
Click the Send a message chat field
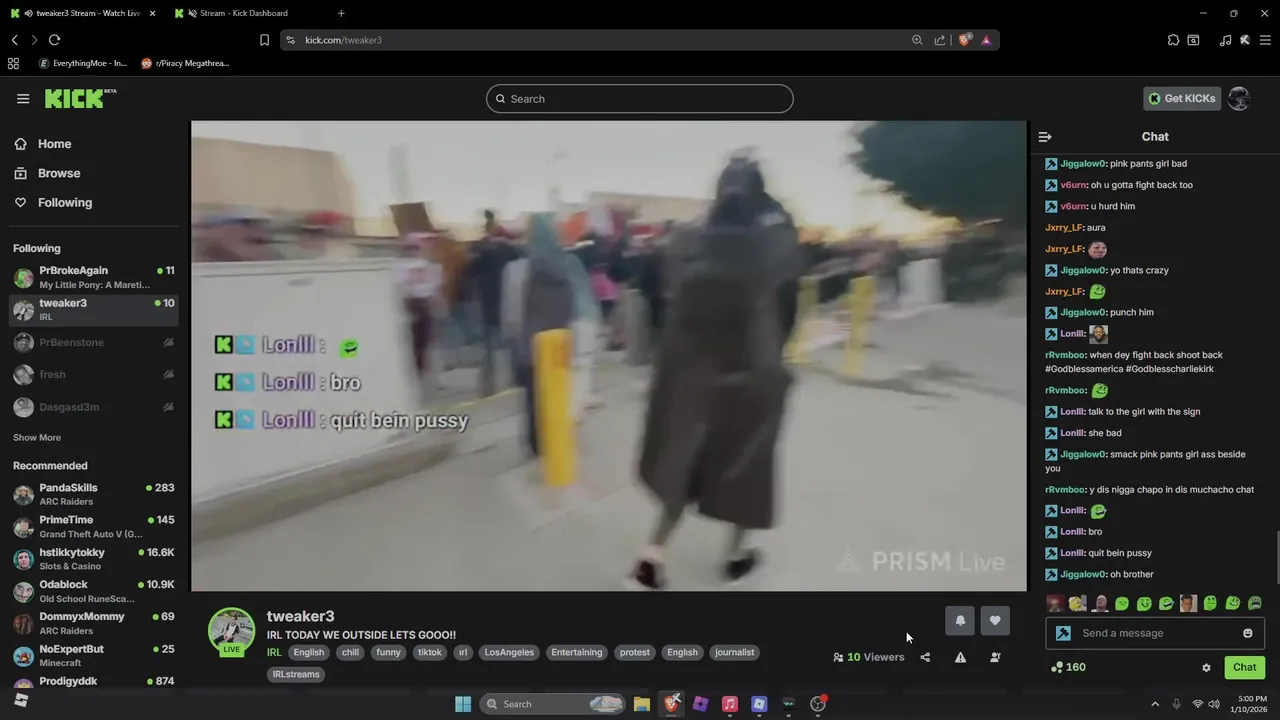[x=1155, y=633]
